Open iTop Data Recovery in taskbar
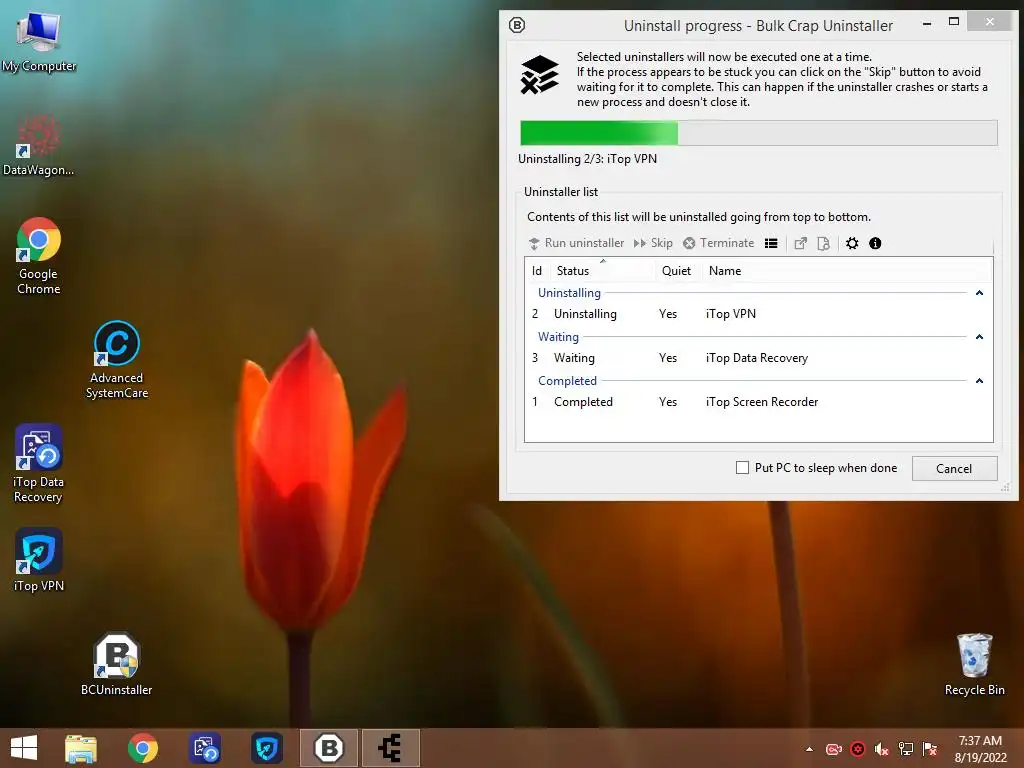The width and height of the screenshot is (1024, 768). [x=205, y=748]
